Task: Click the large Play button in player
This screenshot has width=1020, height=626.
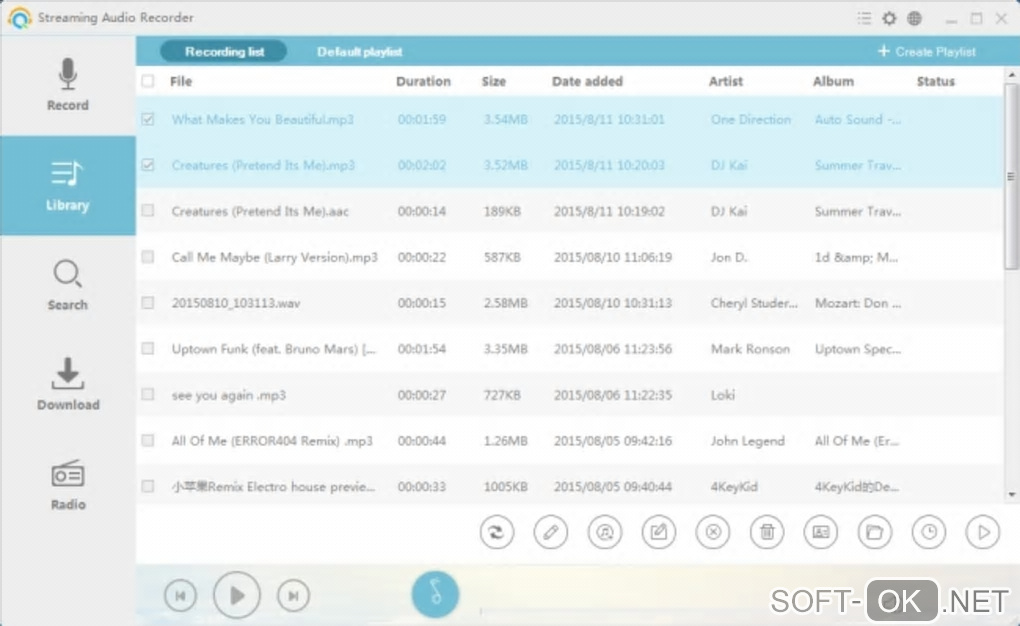Action: click(237, 595)
